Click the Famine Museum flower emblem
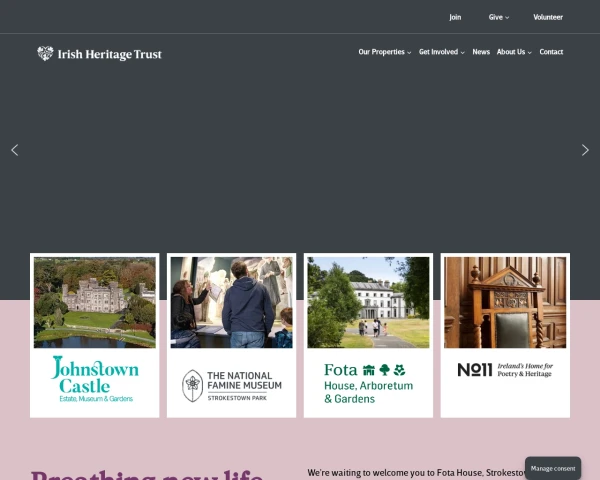 pyautogui.click(x=192, y=386)
